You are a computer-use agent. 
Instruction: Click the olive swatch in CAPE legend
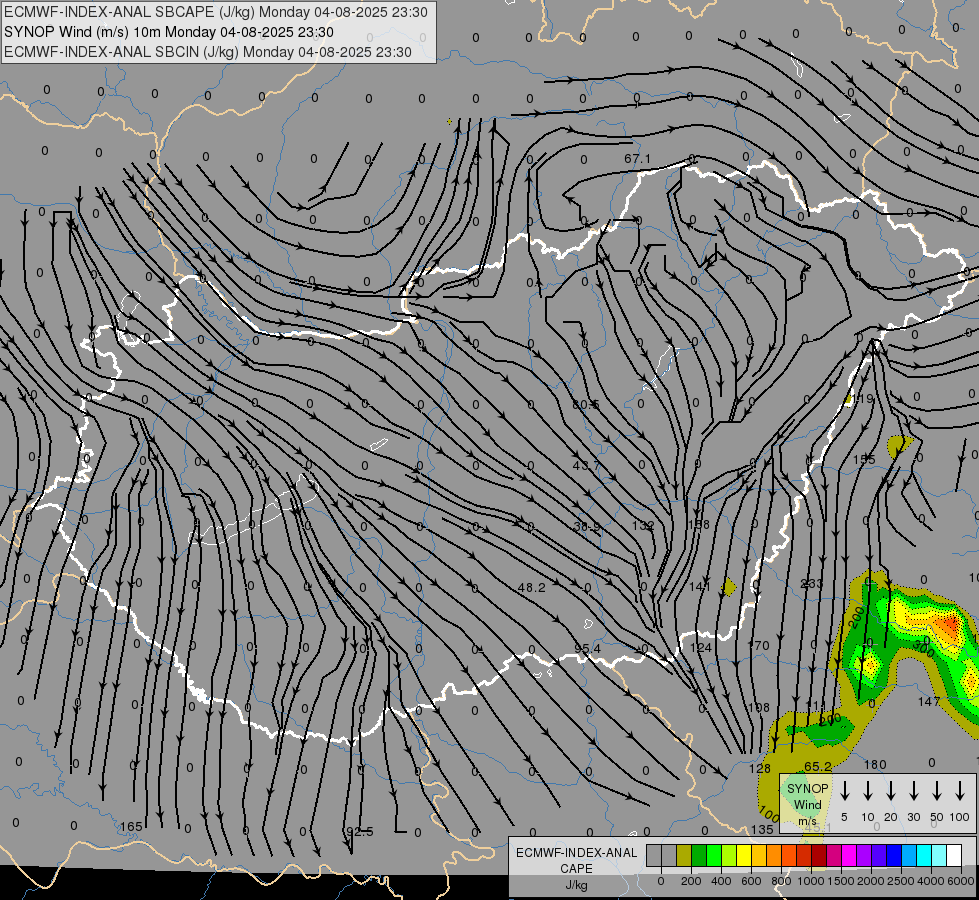click(x=684, y=855)
